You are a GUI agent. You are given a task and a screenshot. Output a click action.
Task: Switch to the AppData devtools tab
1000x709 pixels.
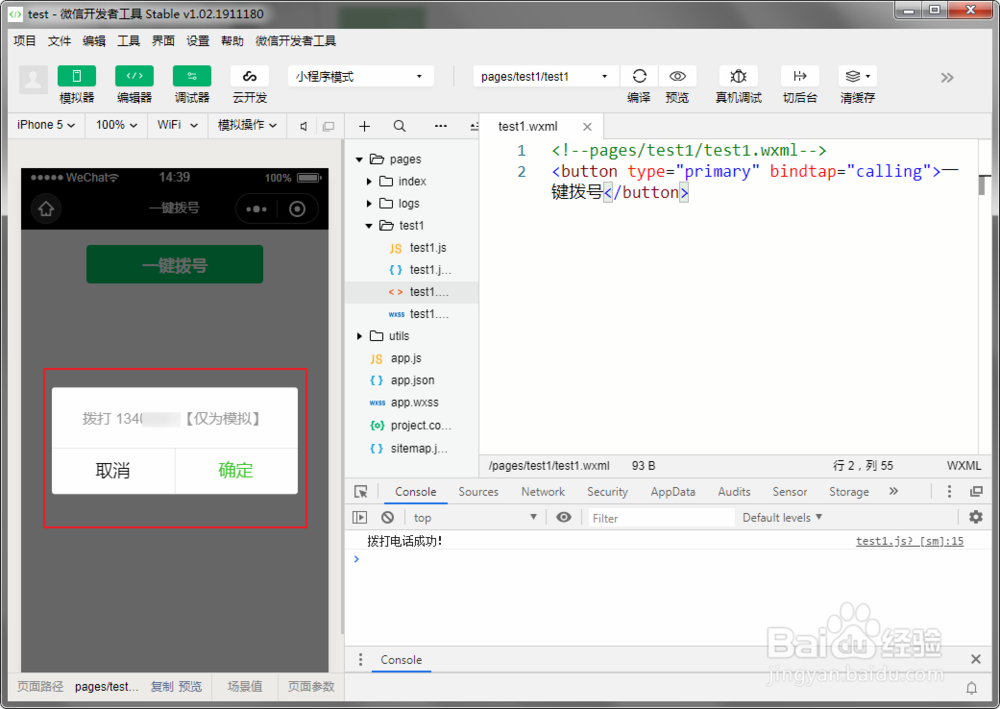(673, 492)
